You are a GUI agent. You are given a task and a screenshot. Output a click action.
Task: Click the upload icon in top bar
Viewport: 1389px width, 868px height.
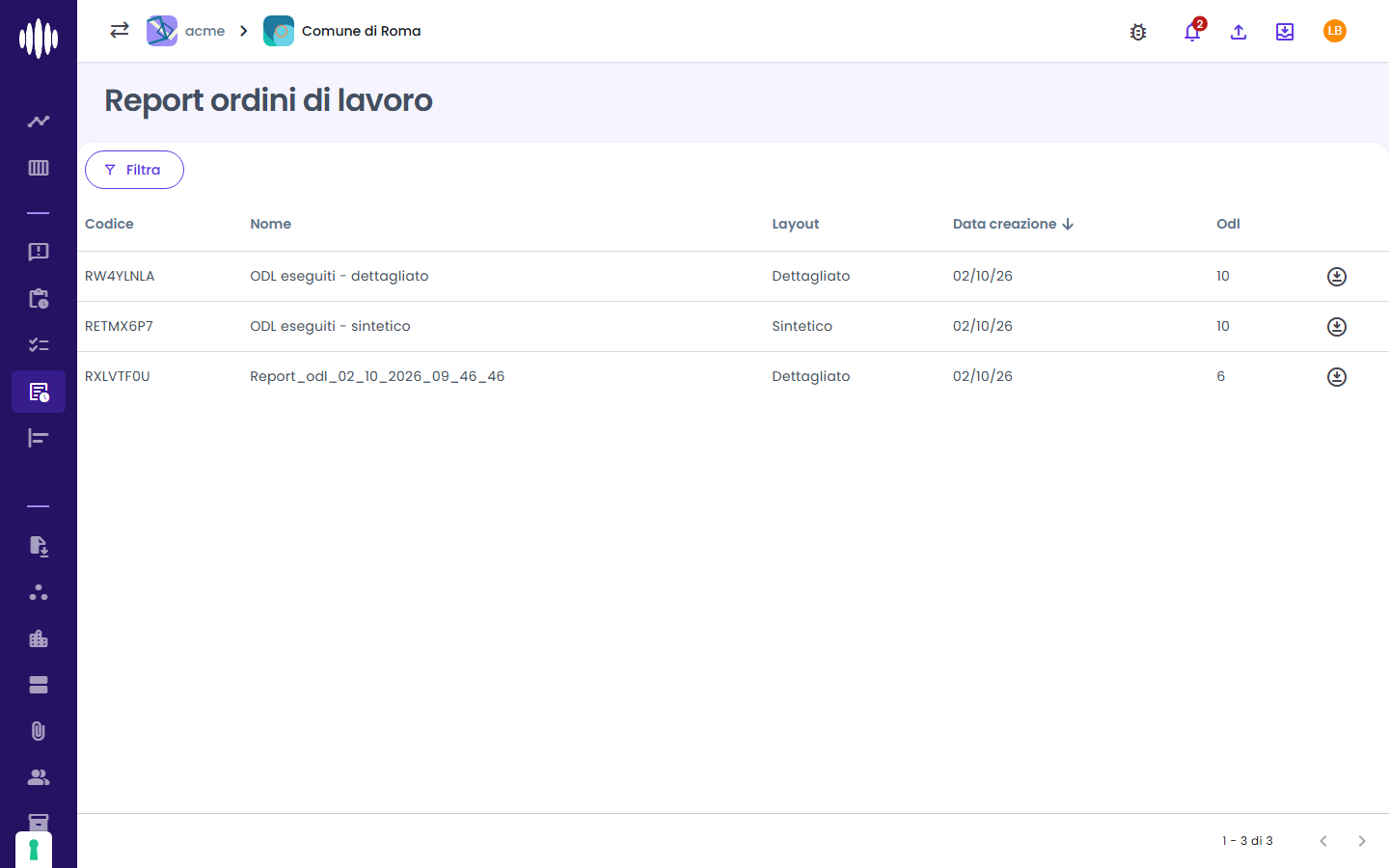1239,32
